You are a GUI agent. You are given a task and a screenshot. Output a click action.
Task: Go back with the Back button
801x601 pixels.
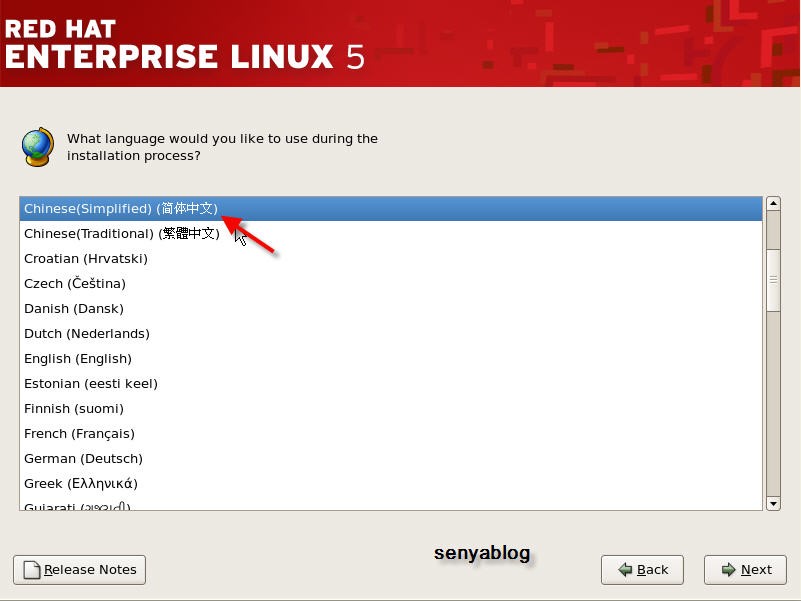coord(642,569)
